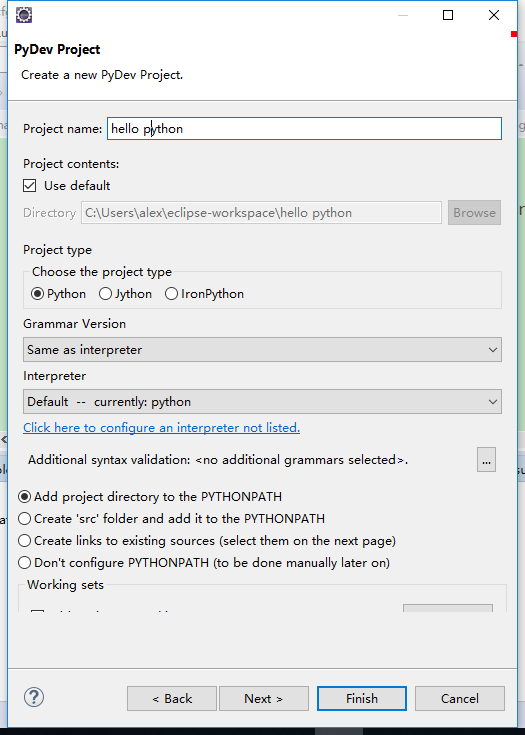Image resolution: width=525 pixels, height=735 pixels.
Task: Uncheck the Use default checkbox
Action: pyautogui.click(x=30, y=186)
